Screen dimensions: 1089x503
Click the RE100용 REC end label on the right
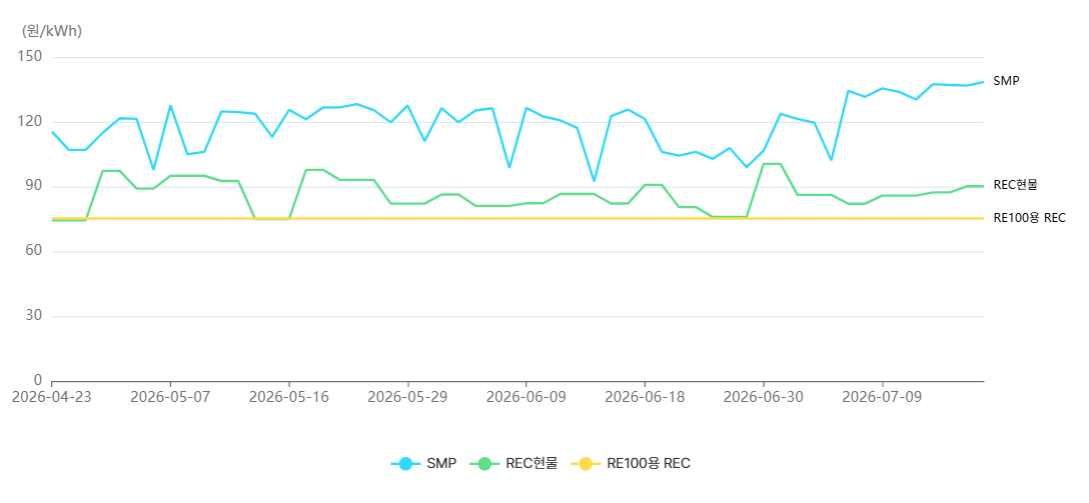point(1029,218)
